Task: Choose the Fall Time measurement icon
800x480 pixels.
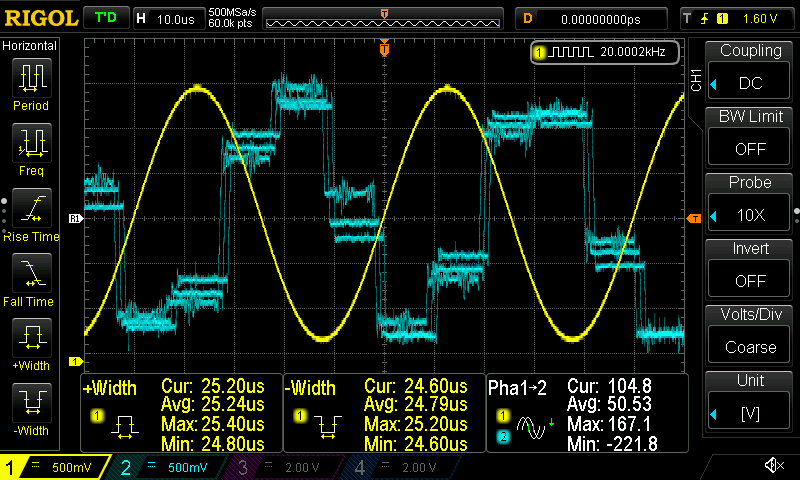Action: [31, 272]
